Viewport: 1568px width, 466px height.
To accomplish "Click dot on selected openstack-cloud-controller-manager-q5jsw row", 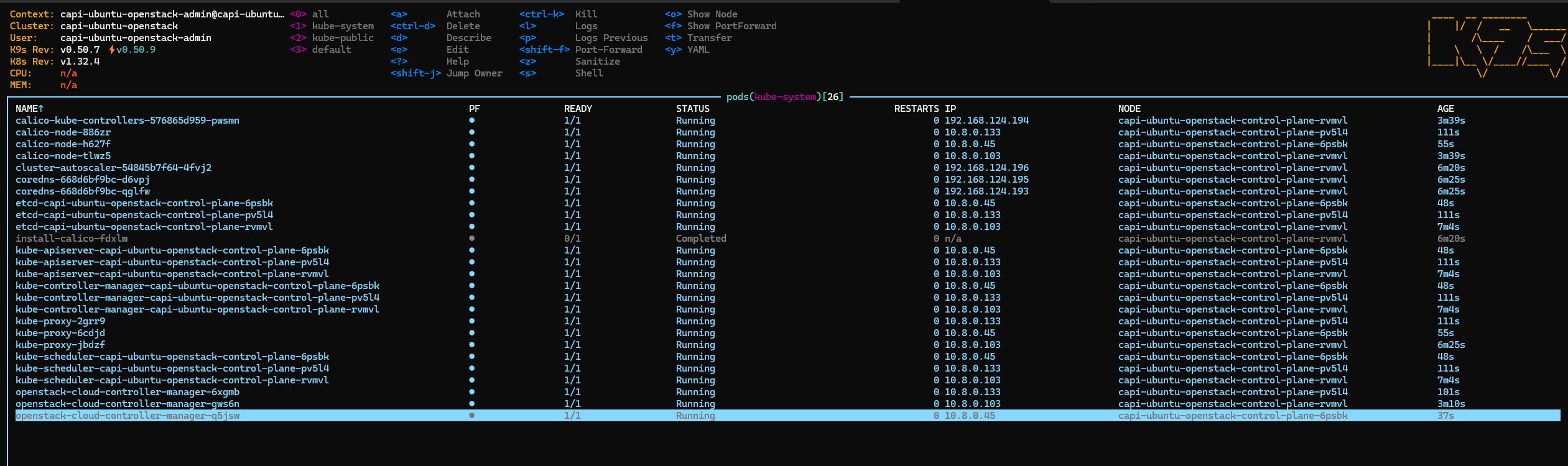I will tap(471, 416).
